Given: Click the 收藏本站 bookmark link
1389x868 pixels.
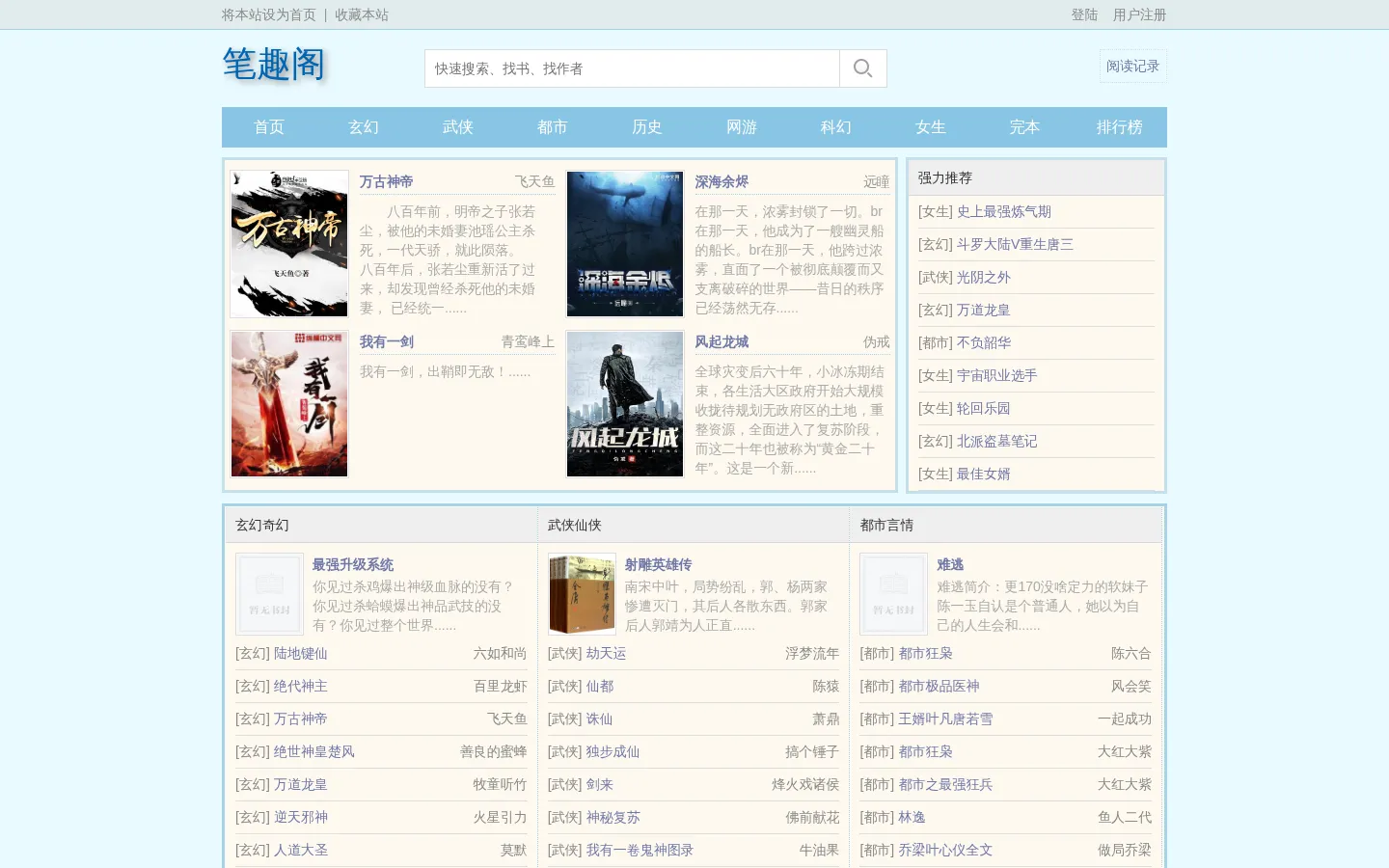Looking at the screenshot, I should [x=362, y=14].
